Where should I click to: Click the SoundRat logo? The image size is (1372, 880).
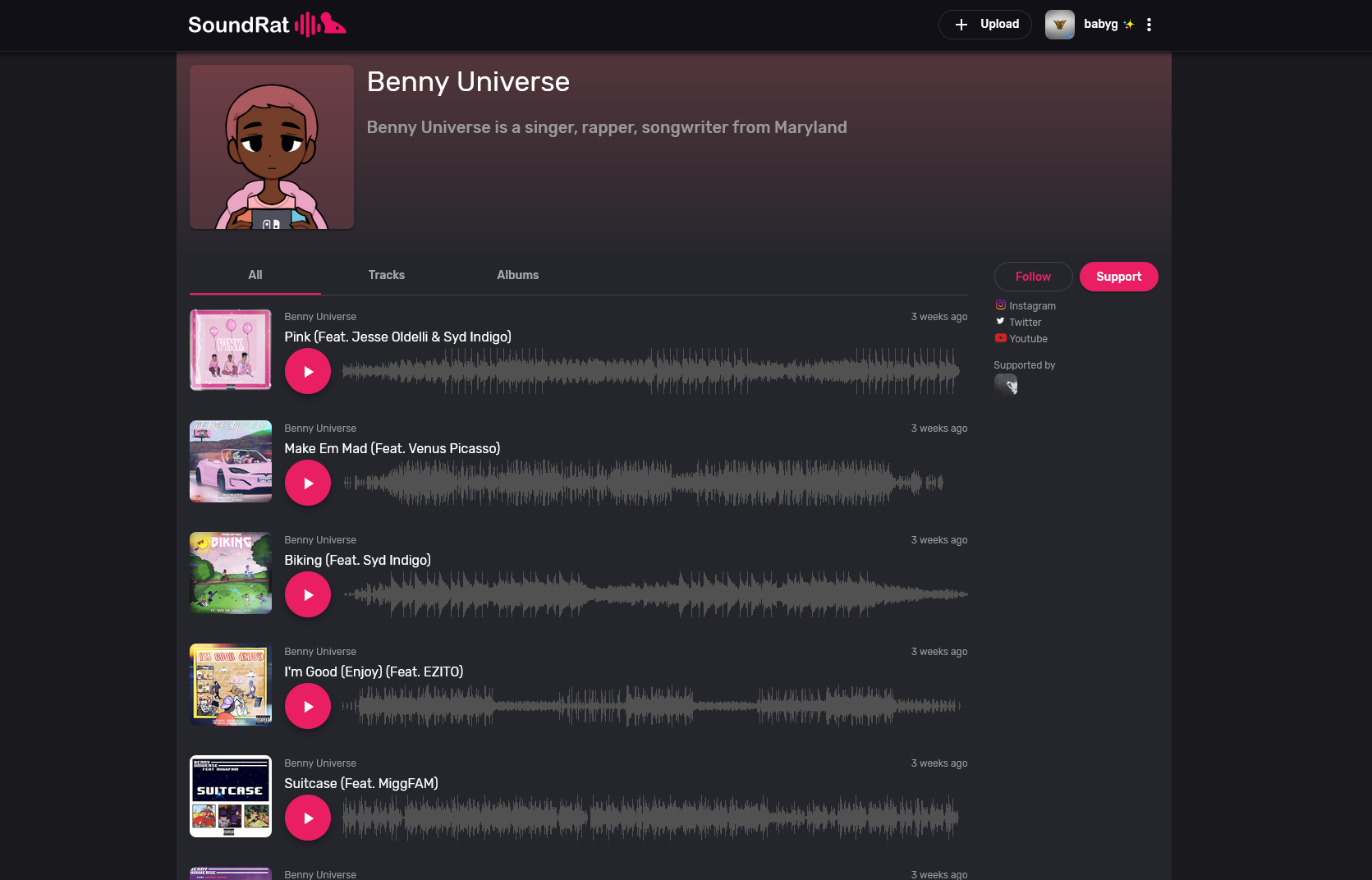pyautogui.click(x=267, y=25)
